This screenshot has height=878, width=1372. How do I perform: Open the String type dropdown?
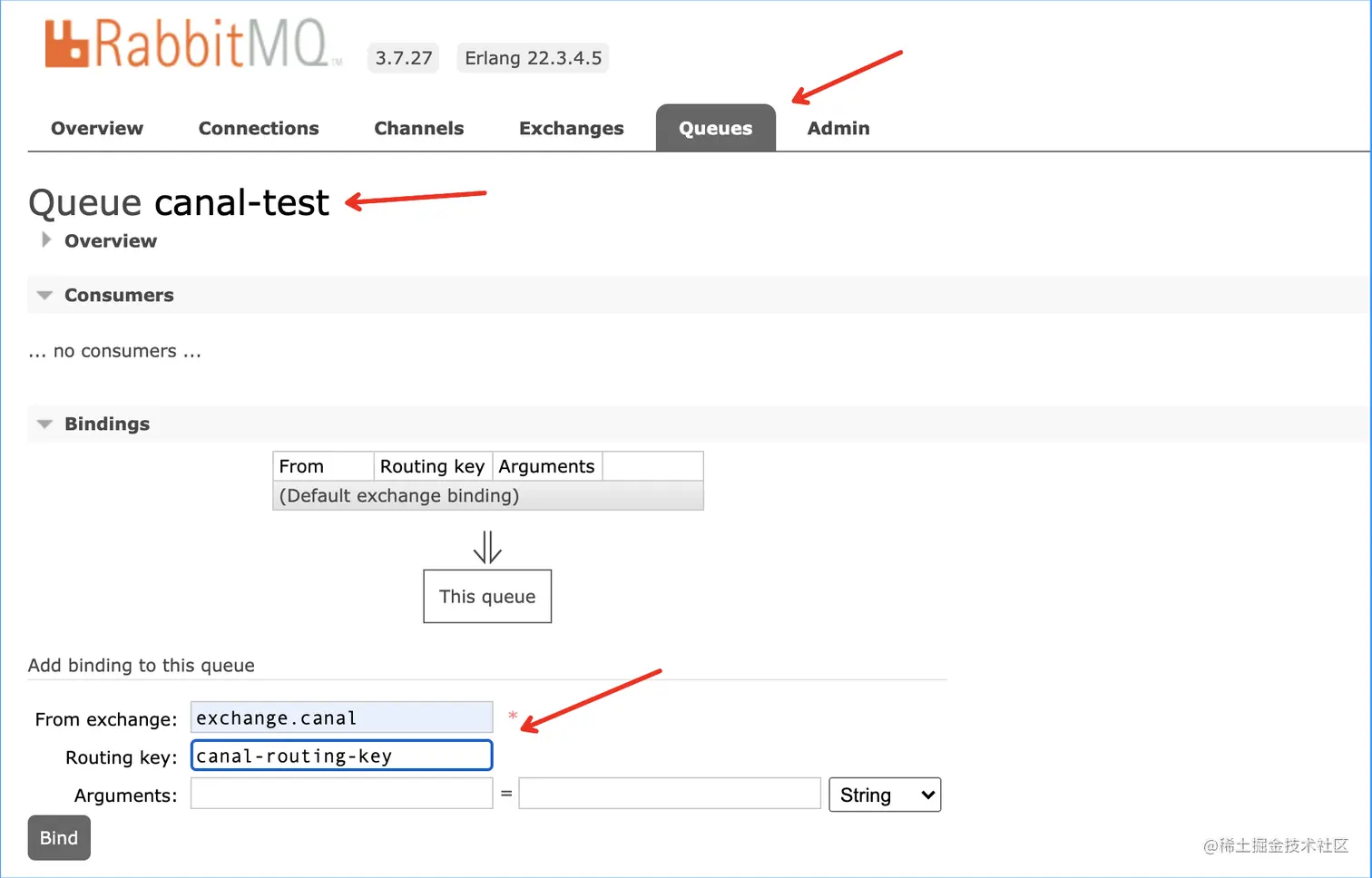(x=885, y=795)
